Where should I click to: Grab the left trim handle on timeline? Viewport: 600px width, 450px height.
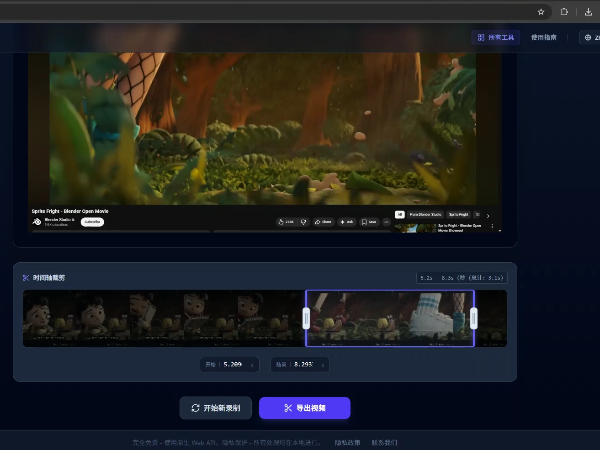[x=306, y=318]
